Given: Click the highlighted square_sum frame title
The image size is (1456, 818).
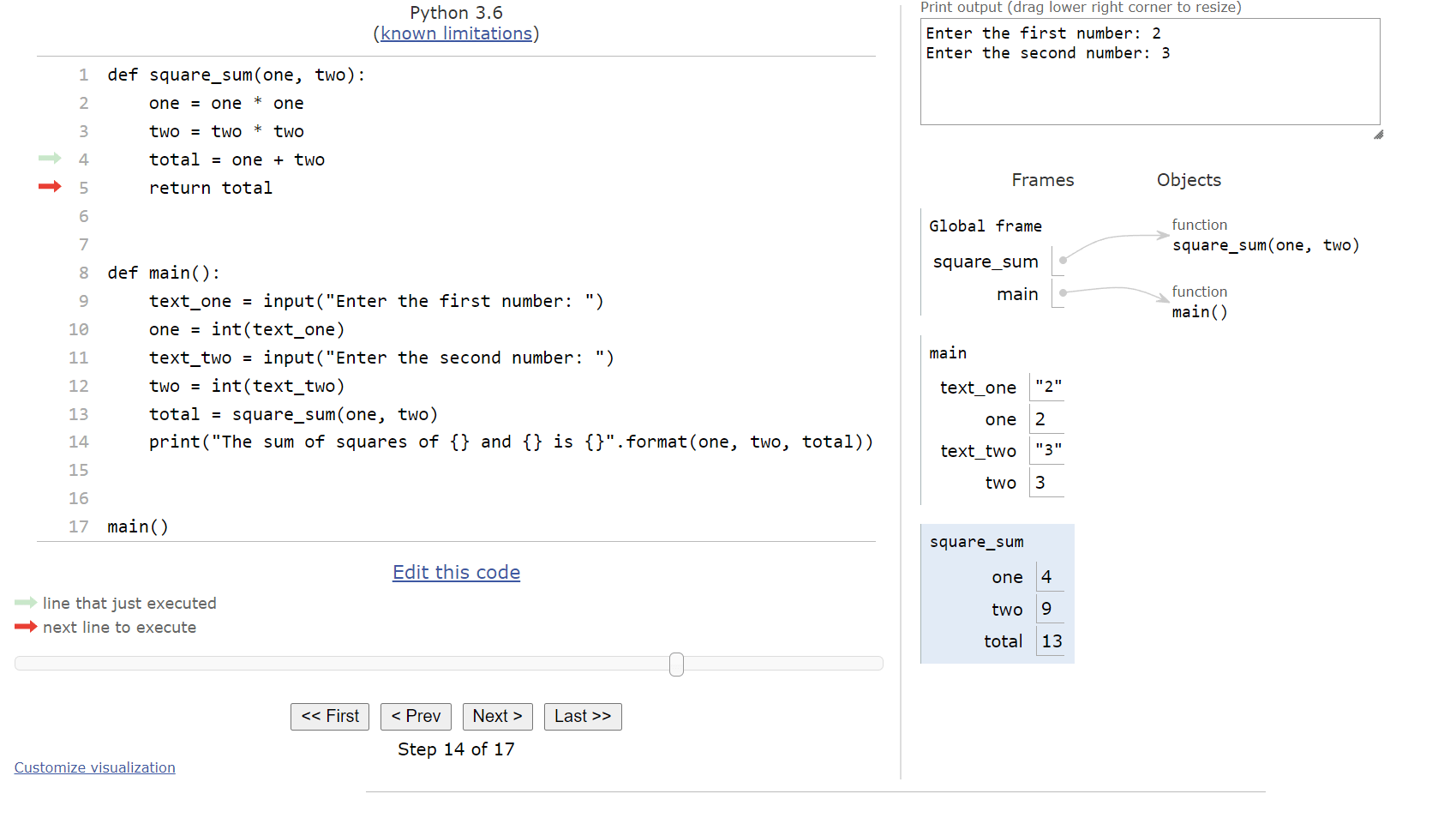Looking at the screenshot, I should point(977,542).
